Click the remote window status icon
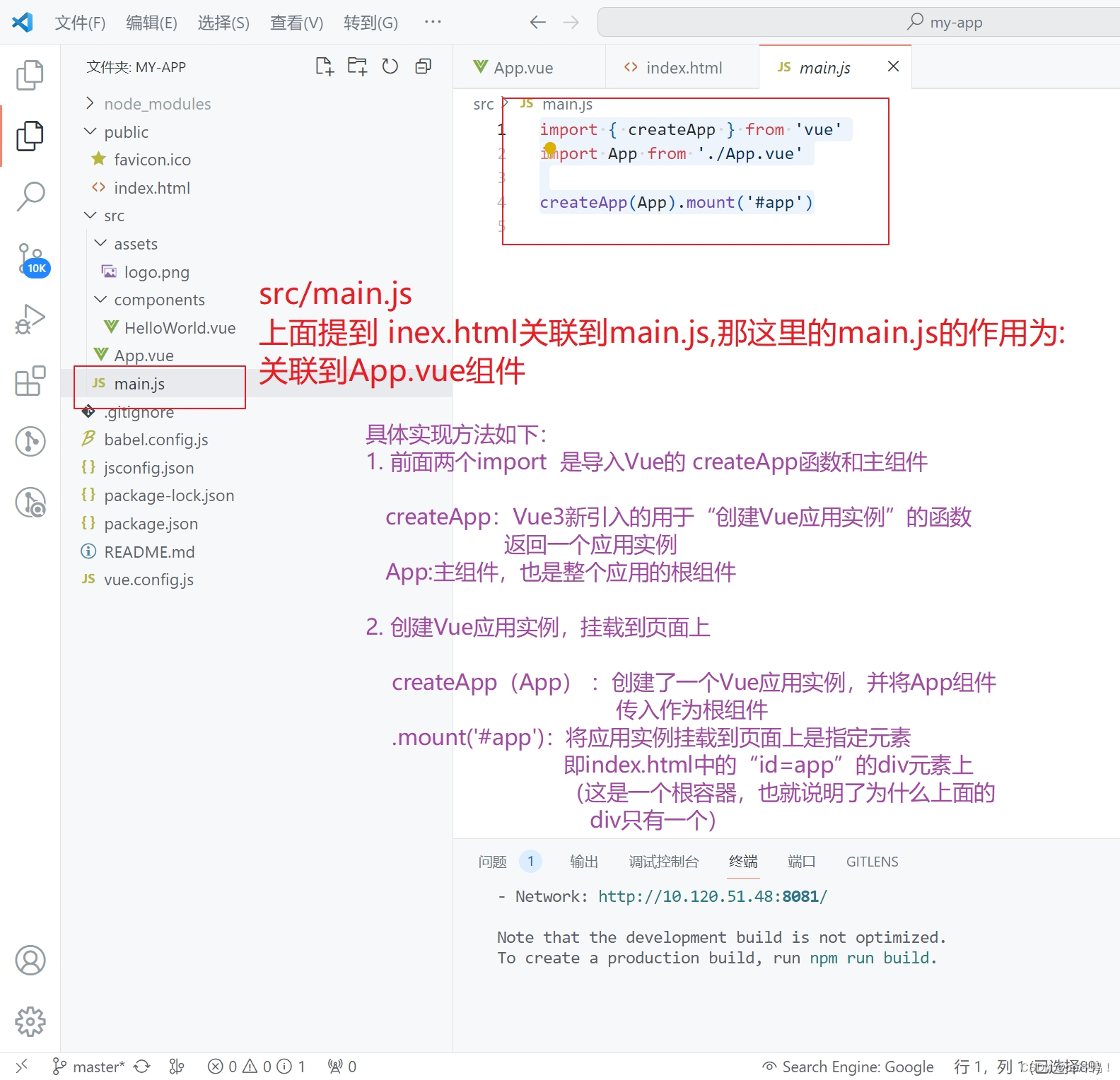Viewport: 1120px width, 1080px height. point(21,1066)
